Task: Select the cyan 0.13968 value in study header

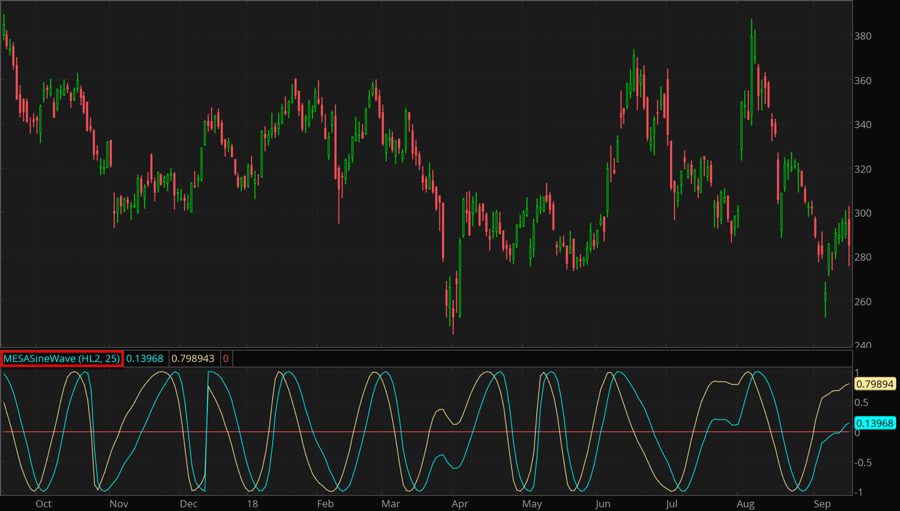Action: point(145,358)
